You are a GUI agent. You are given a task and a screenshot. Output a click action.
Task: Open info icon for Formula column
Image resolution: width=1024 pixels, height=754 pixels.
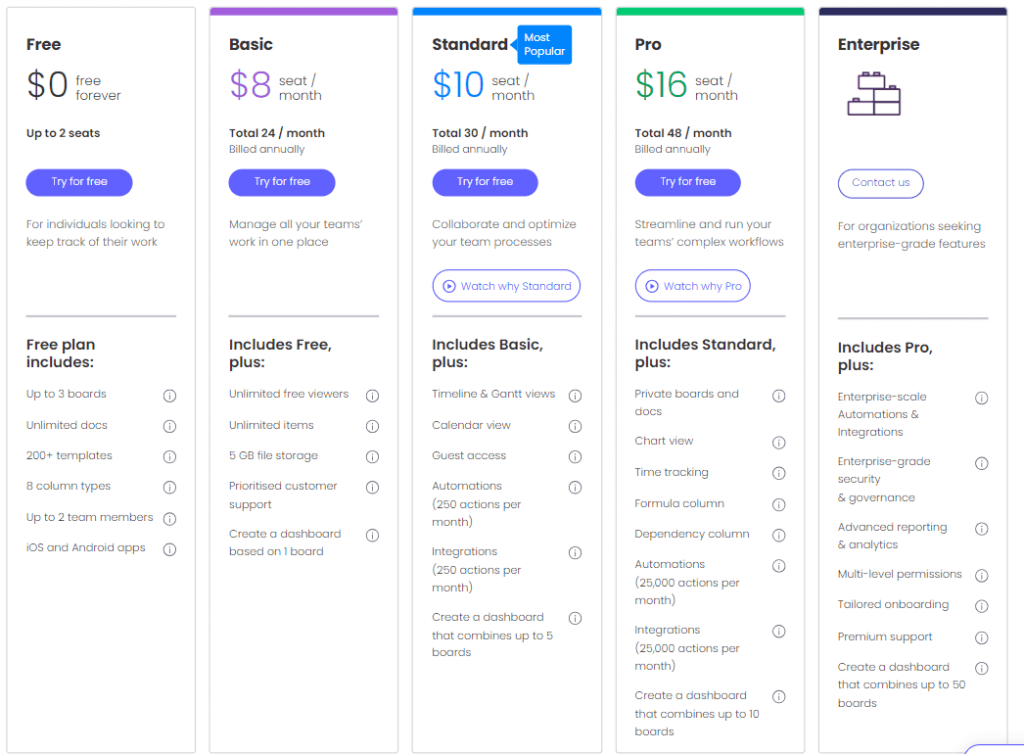click(x=778, y=505)
